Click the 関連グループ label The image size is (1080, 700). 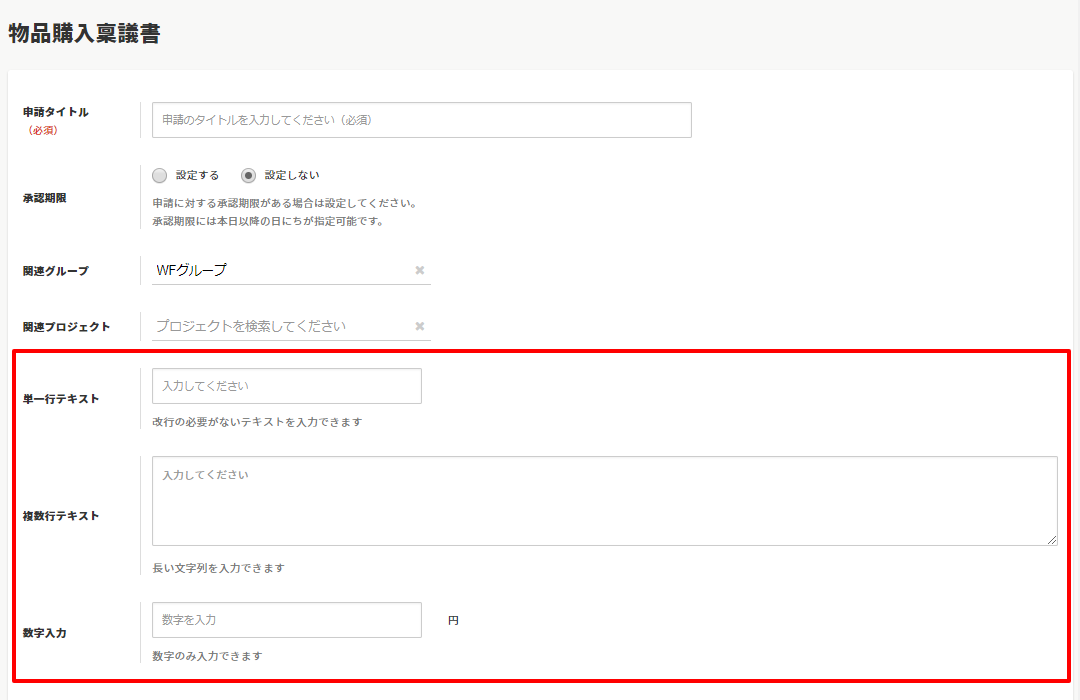[x=56, y=271]
